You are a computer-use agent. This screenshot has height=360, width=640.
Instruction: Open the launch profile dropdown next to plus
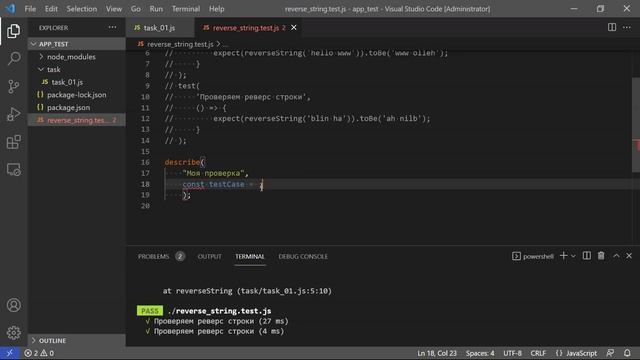tap(573, 256)
